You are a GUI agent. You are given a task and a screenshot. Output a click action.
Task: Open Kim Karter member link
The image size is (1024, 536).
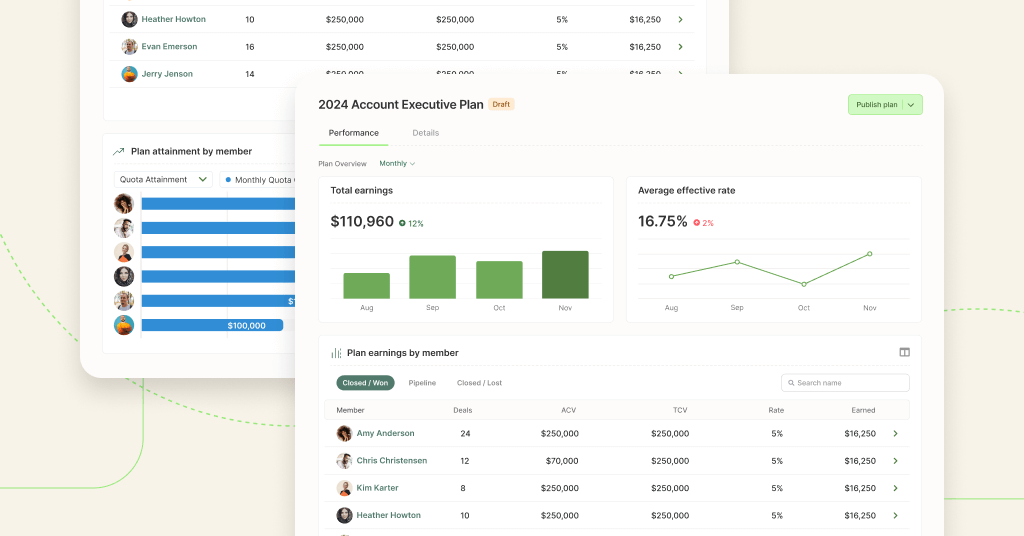(x=377, y=488)
